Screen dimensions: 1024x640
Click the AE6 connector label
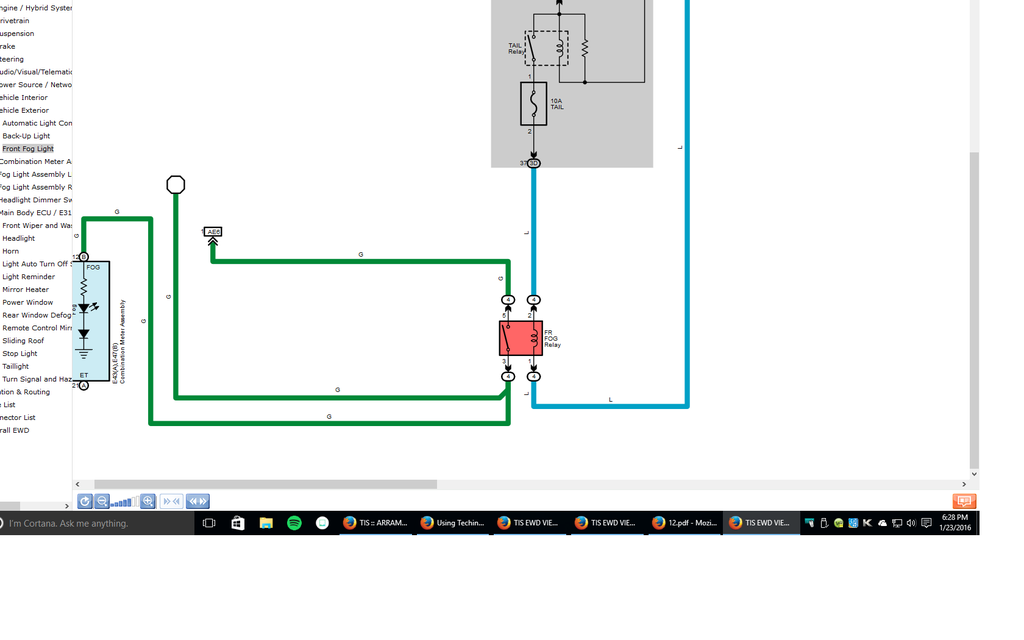213,232
